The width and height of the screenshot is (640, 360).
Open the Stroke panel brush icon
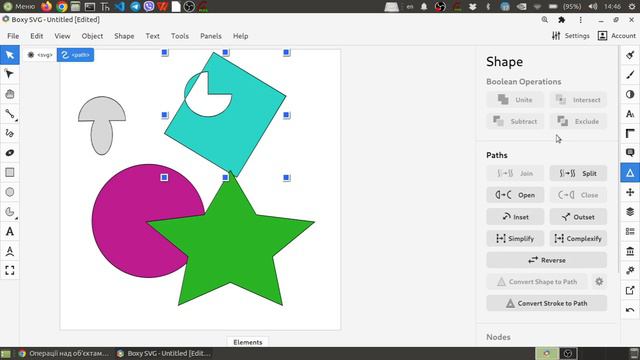[x=630, y=75]
